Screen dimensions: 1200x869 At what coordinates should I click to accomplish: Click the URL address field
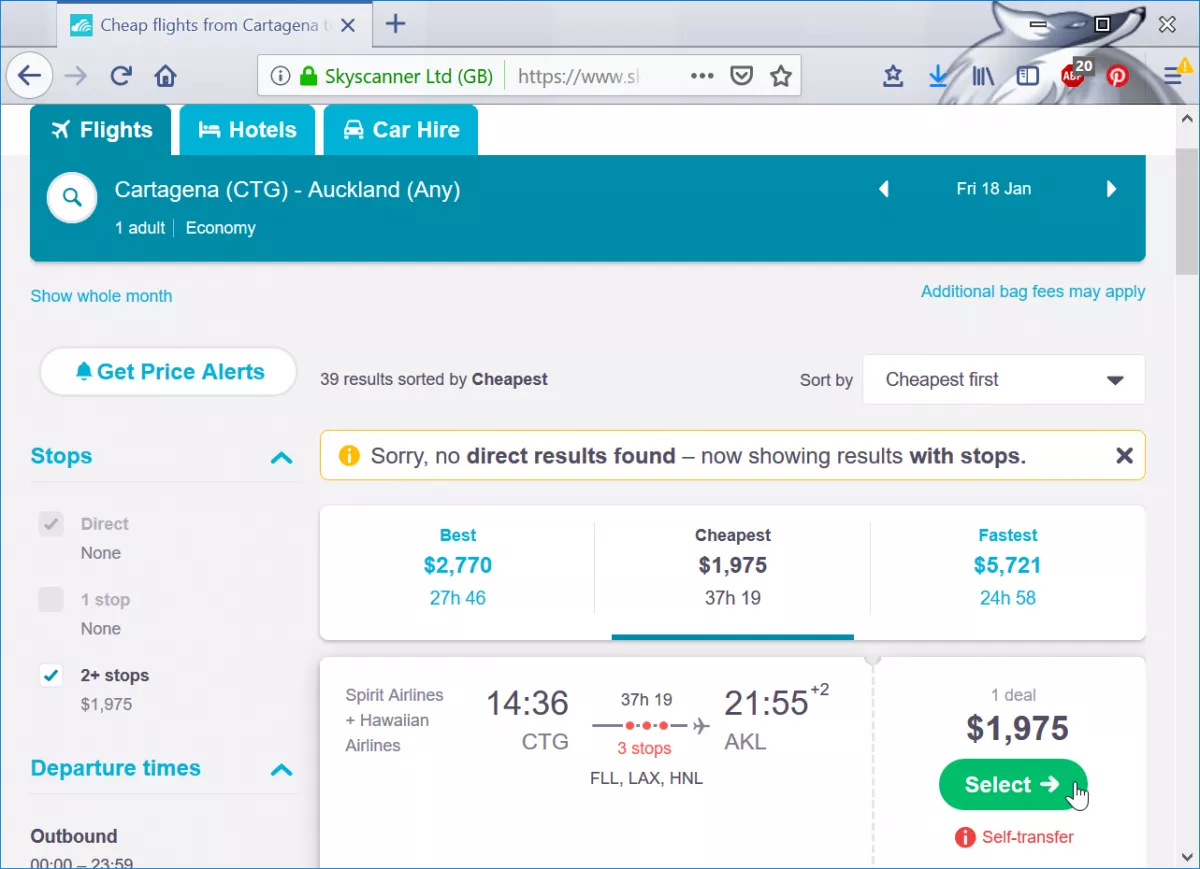[578, 76]
